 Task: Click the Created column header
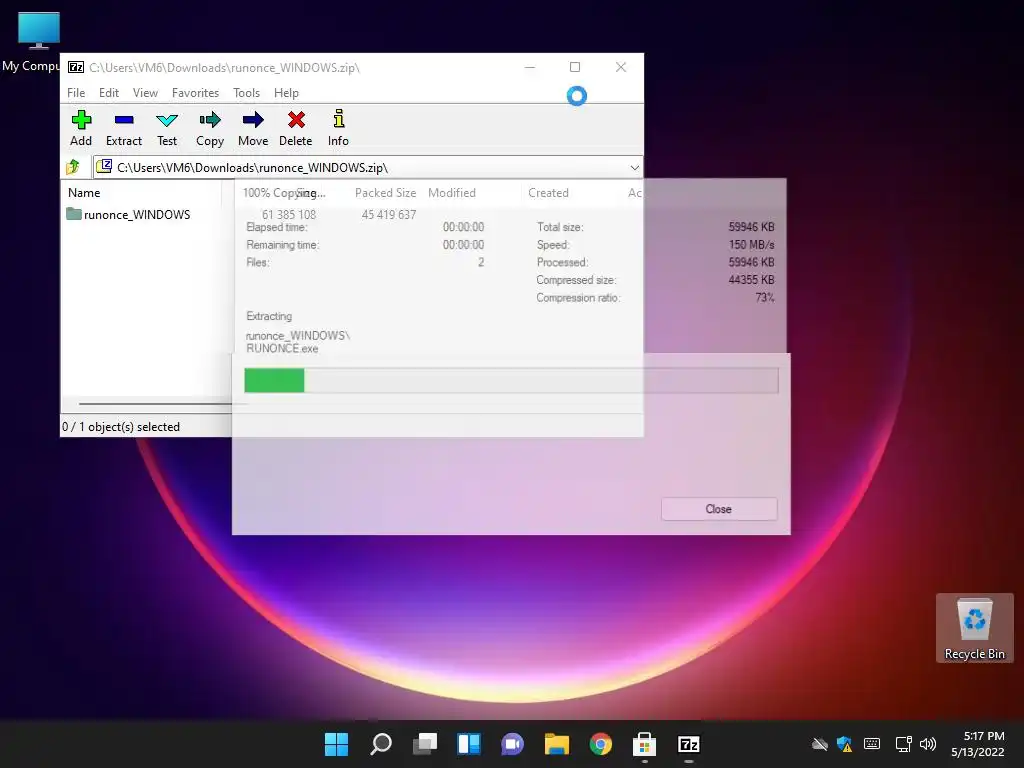click(549, 193)
